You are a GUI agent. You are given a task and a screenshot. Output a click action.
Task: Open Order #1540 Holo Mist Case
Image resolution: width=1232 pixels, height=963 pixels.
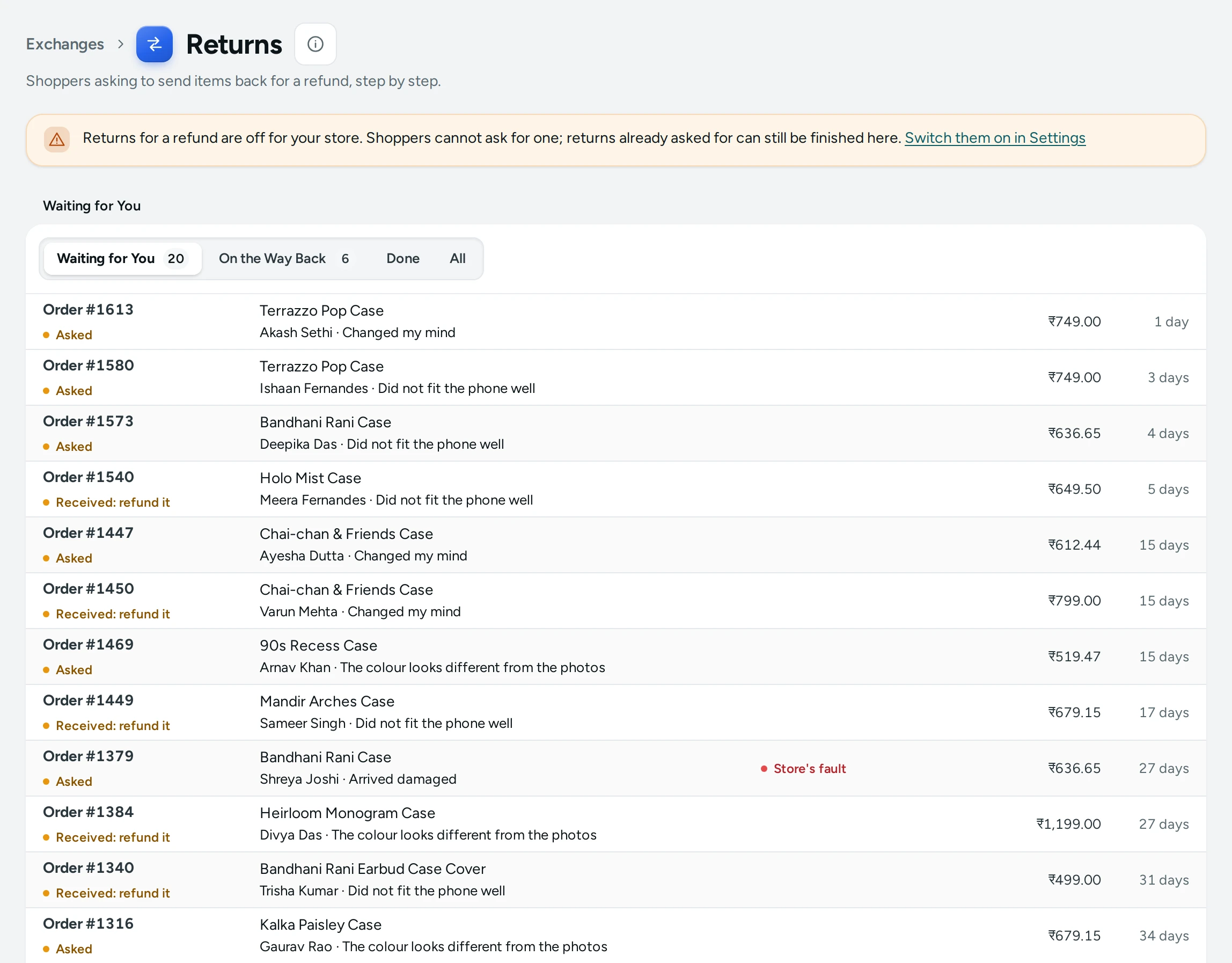pos(615,490)
